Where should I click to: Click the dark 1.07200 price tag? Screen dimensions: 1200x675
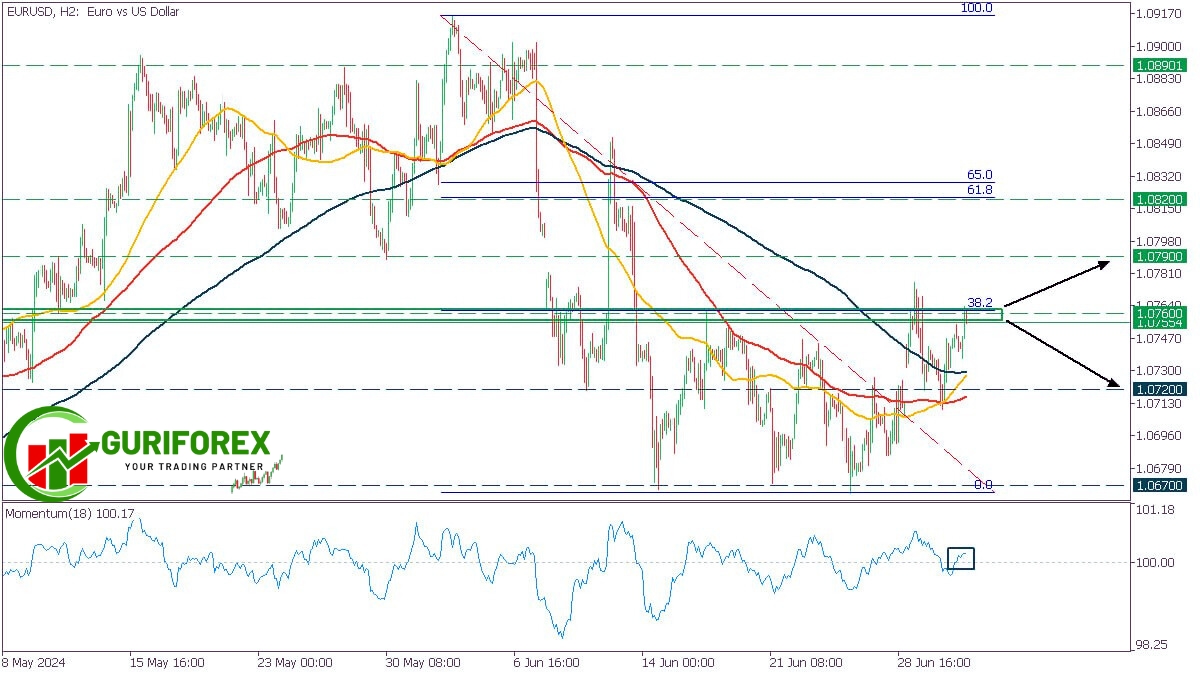tap(1159, 388)
